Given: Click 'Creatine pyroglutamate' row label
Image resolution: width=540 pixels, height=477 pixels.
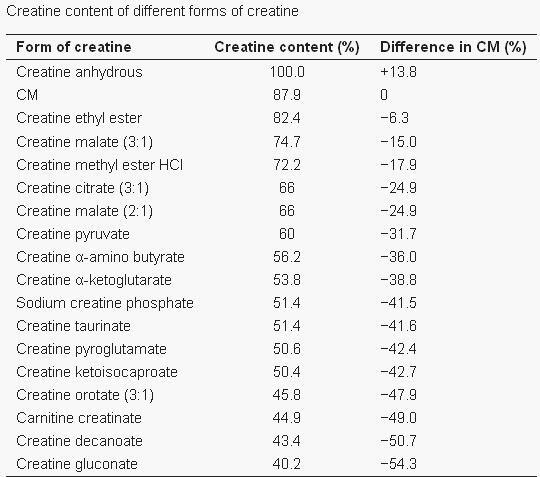Looking at the screenshot, I should point(91,349).
